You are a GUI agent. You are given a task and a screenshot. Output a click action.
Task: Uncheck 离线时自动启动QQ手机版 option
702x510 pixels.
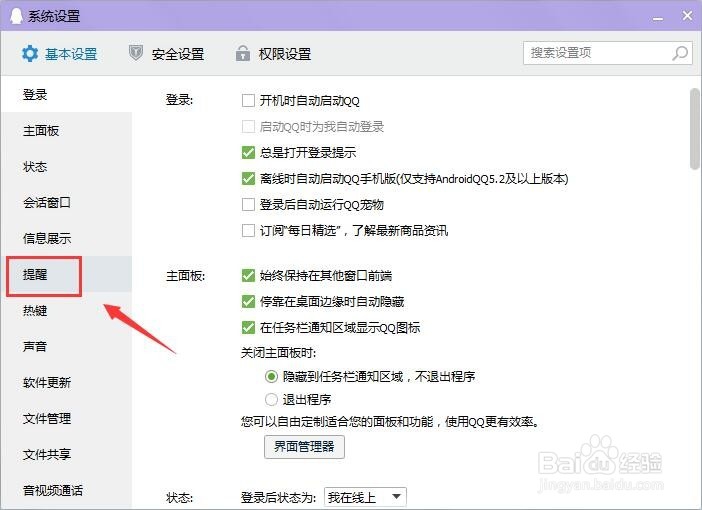[248, 179]
